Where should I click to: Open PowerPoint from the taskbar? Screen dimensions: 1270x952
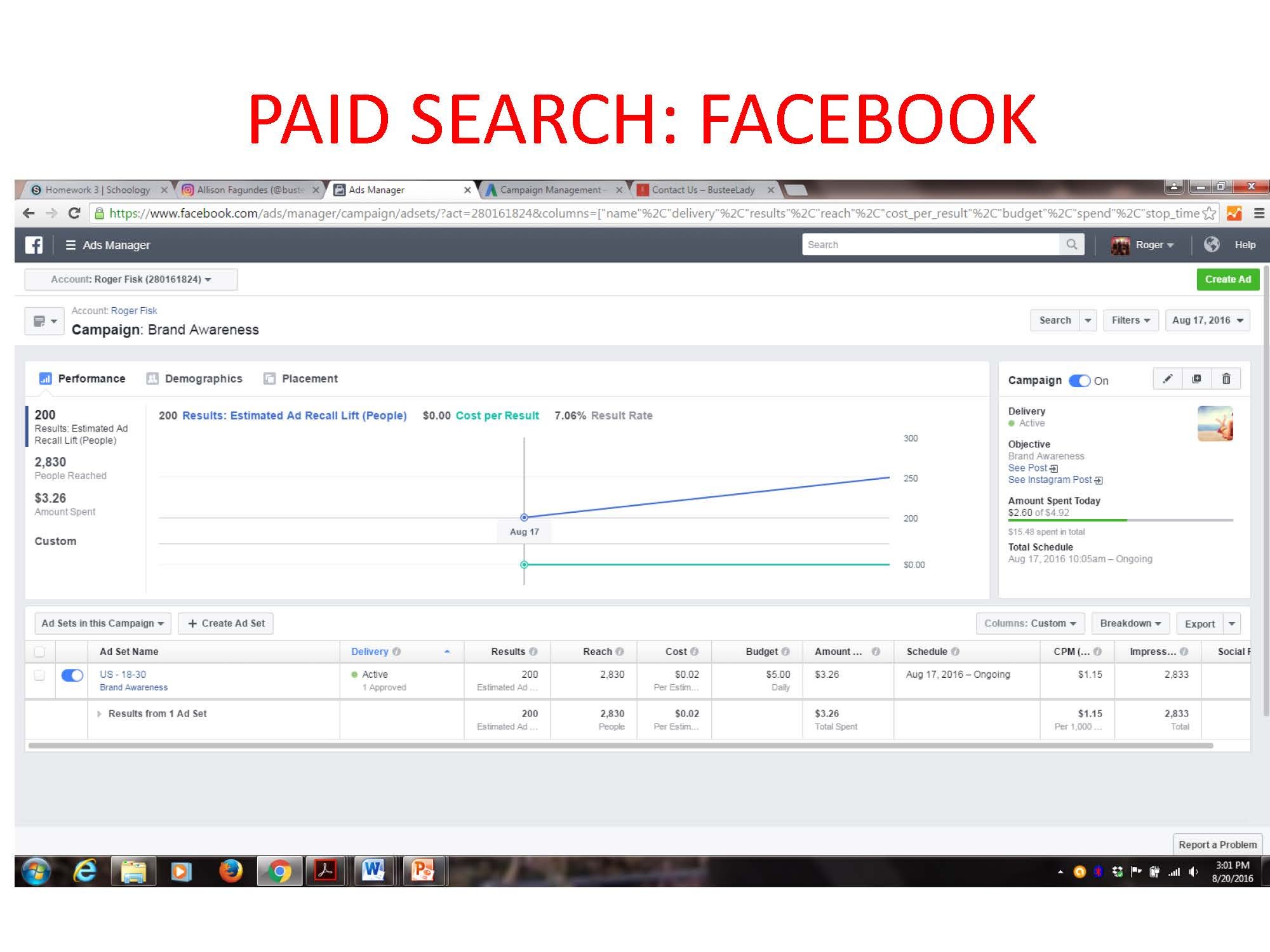tap(422, 871)
